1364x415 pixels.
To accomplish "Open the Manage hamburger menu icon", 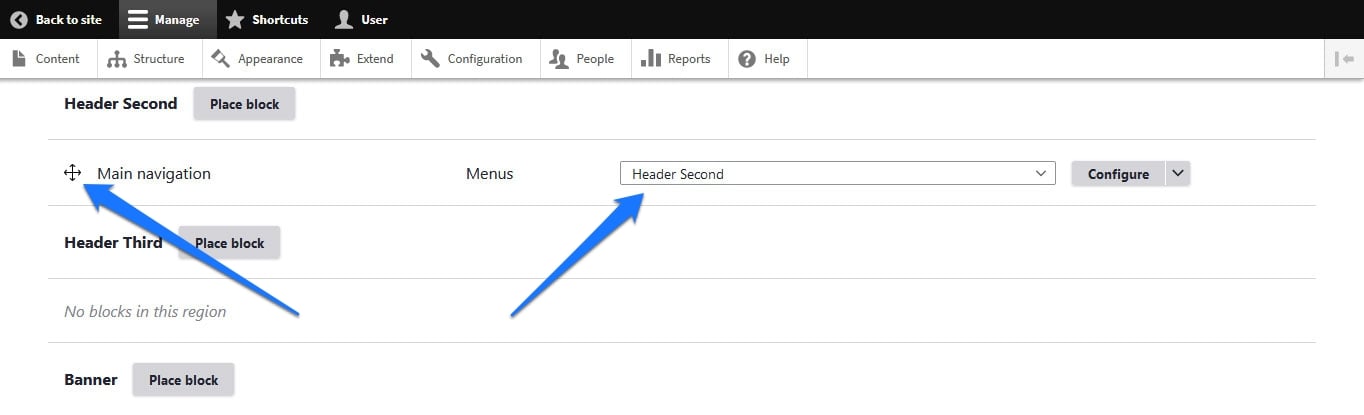I will click(x=138, y=19).
